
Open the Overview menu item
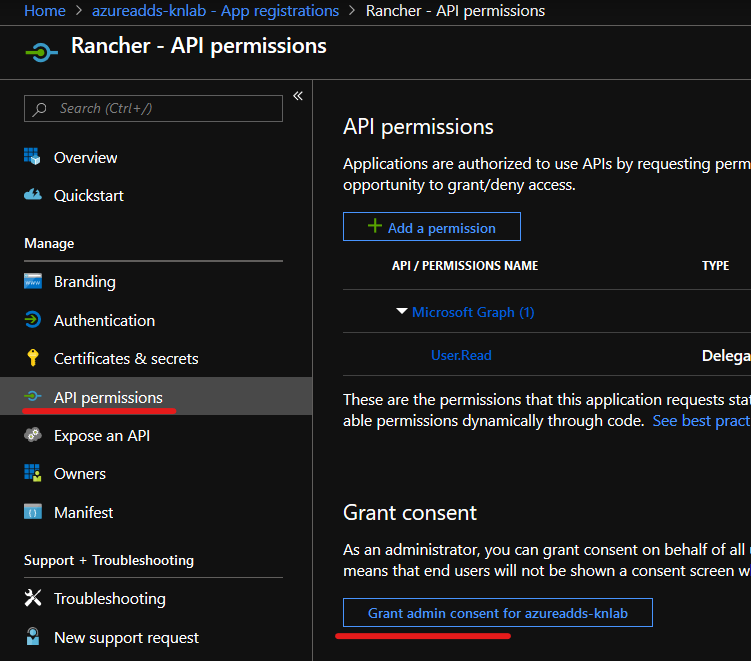point(85,157)
